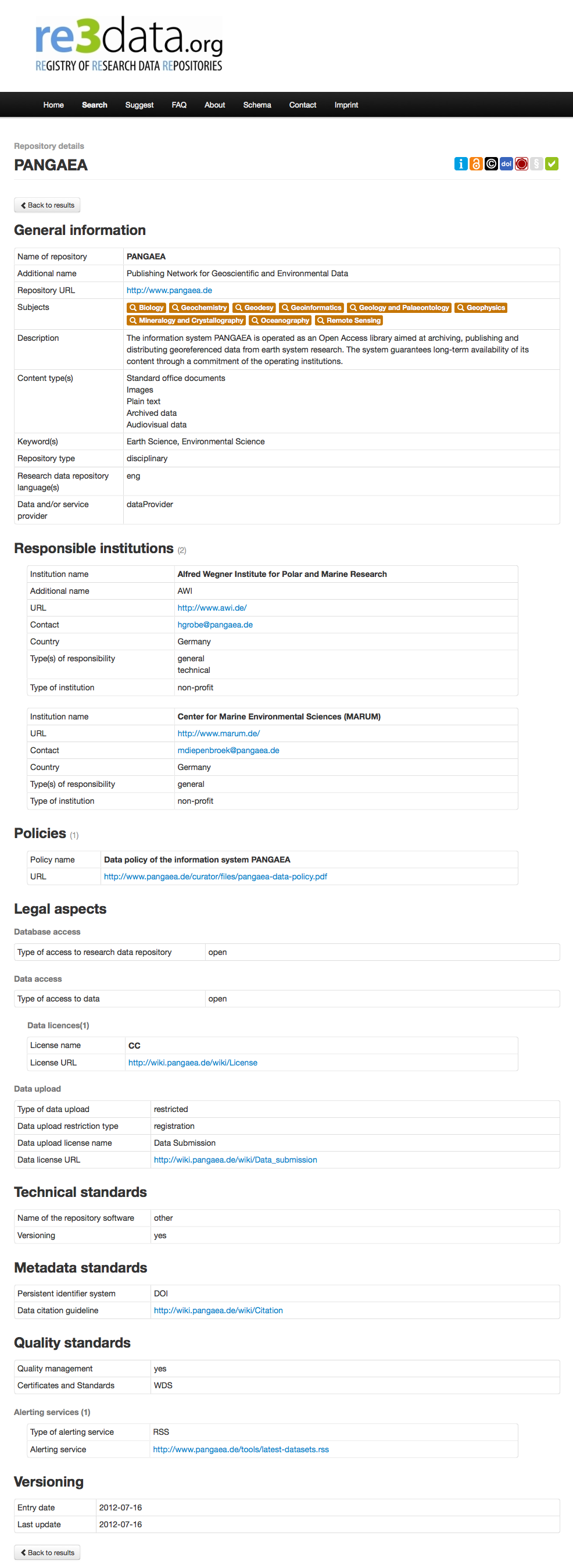Click the red certificate seal icon
The height and width of the screenshot is (1568, 573).
(521, 164)
